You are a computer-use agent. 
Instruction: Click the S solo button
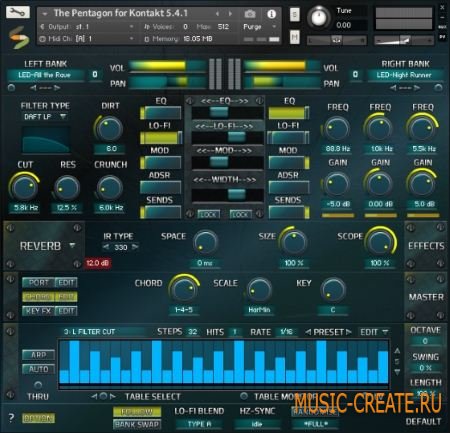[x=295, y=14]
